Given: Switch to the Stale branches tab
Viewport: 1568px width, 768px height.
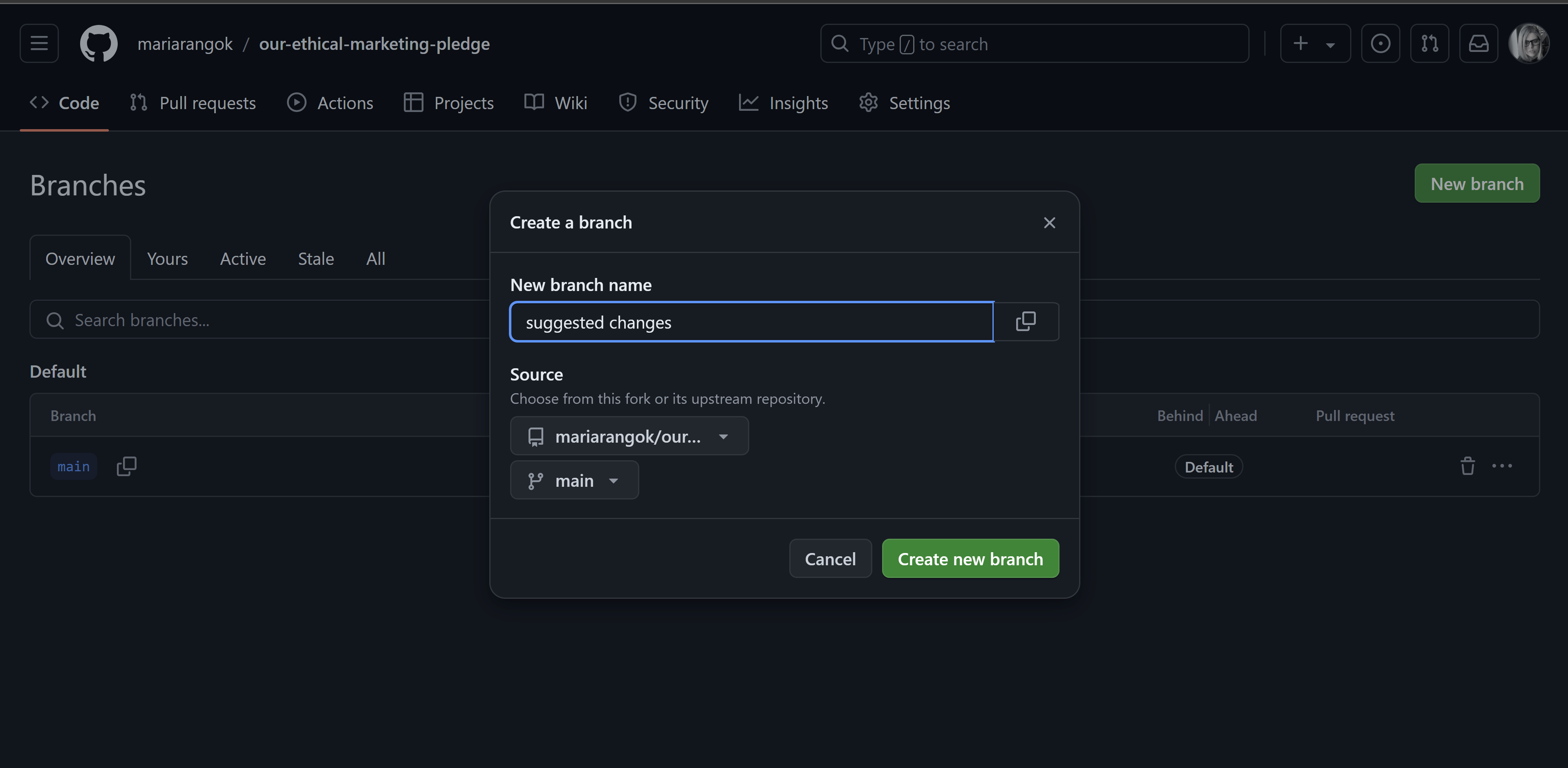Looking at the screenshot, I should pos(315,258).
